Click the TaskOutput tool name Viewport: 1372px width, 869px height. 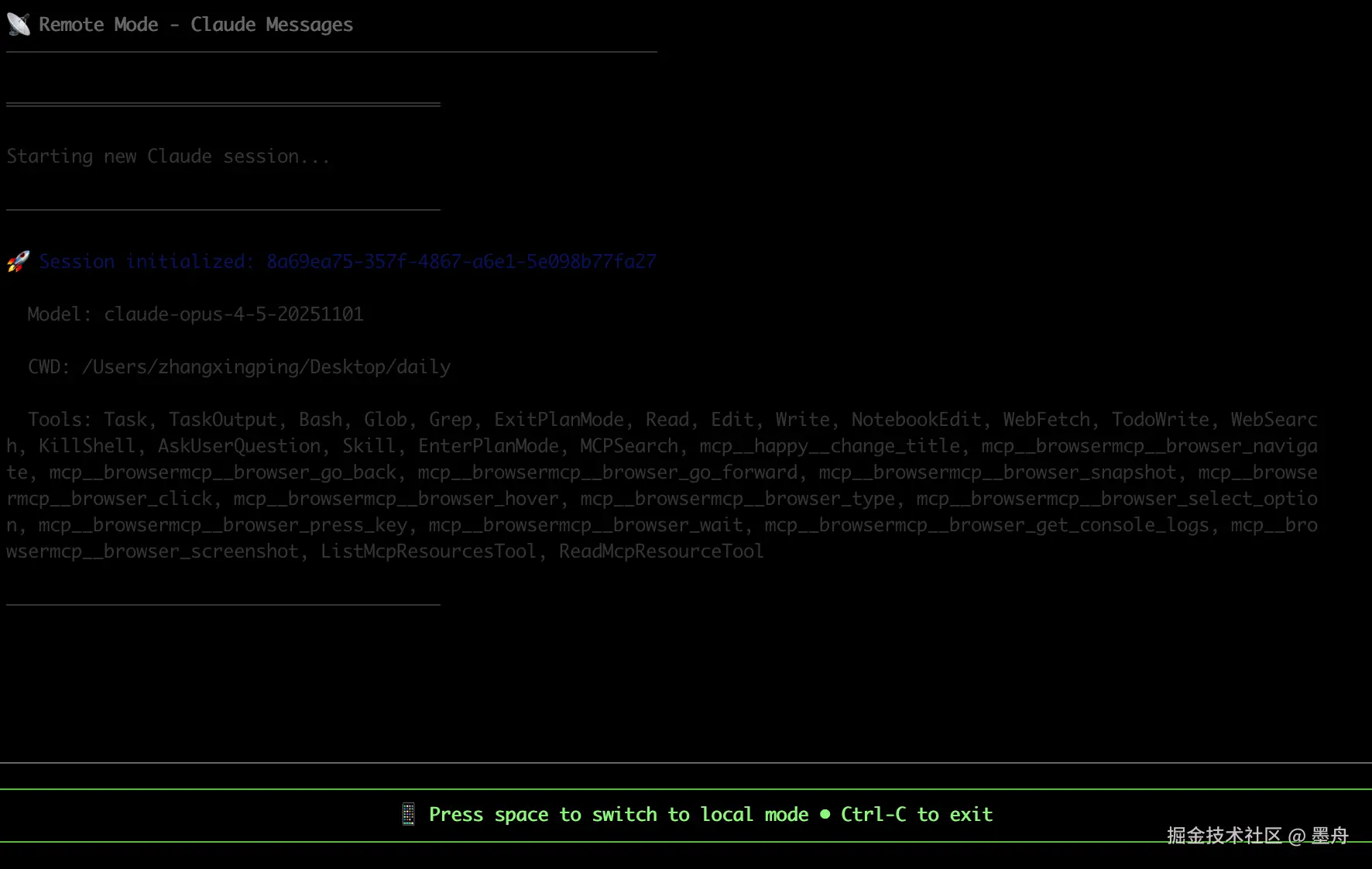point(222,420)
